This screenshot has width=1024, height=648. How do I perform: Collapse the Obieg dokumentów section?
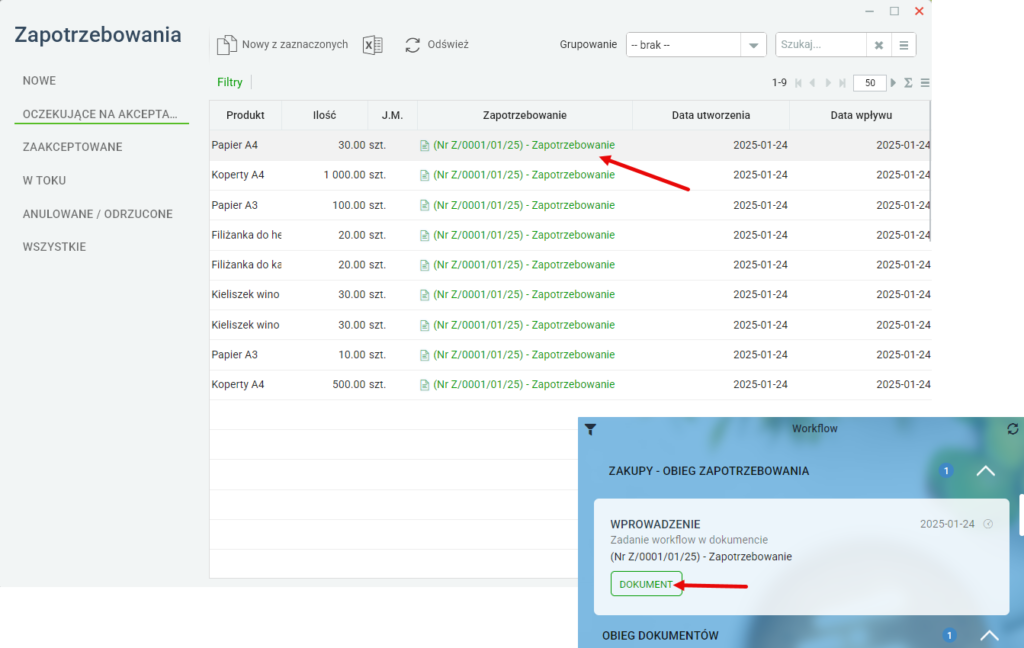989,635
